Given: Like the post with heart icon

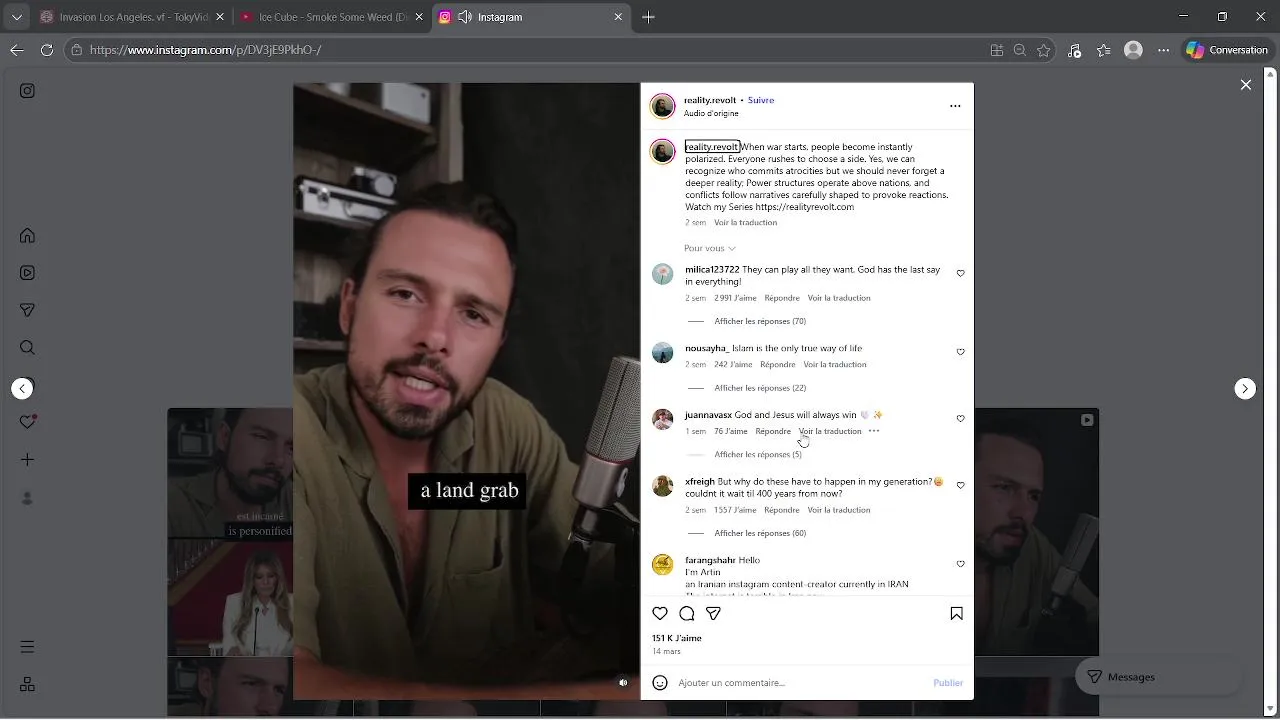Looking at the screenshot, I should [x=660, y=613].
